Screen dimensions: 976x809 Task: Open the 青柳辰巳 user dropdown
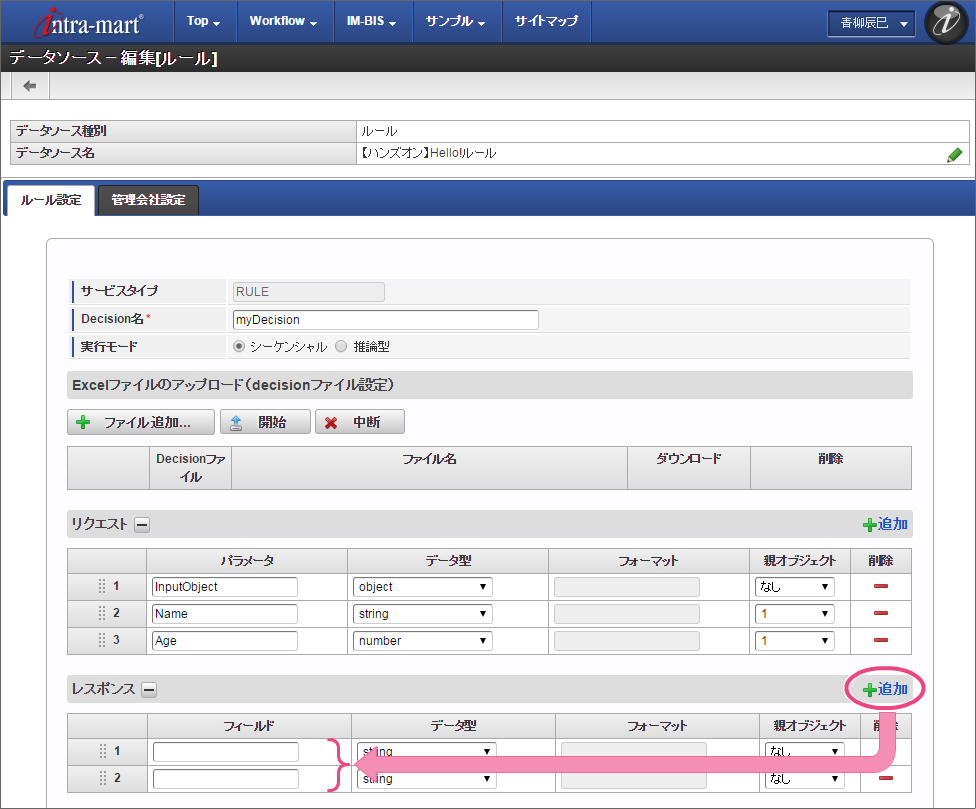870,23
